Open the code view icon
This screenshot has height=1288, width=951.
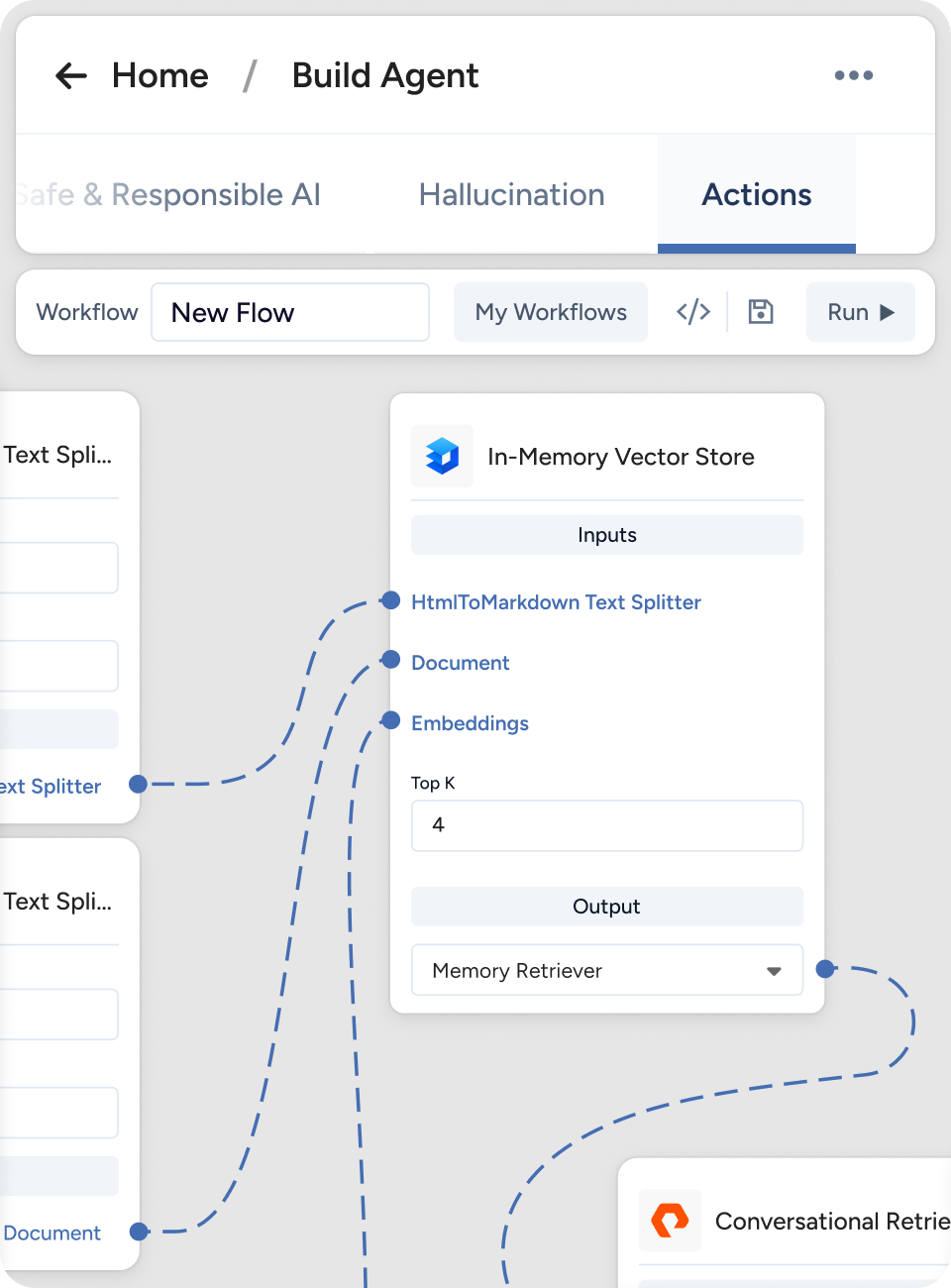coord(693,312)
